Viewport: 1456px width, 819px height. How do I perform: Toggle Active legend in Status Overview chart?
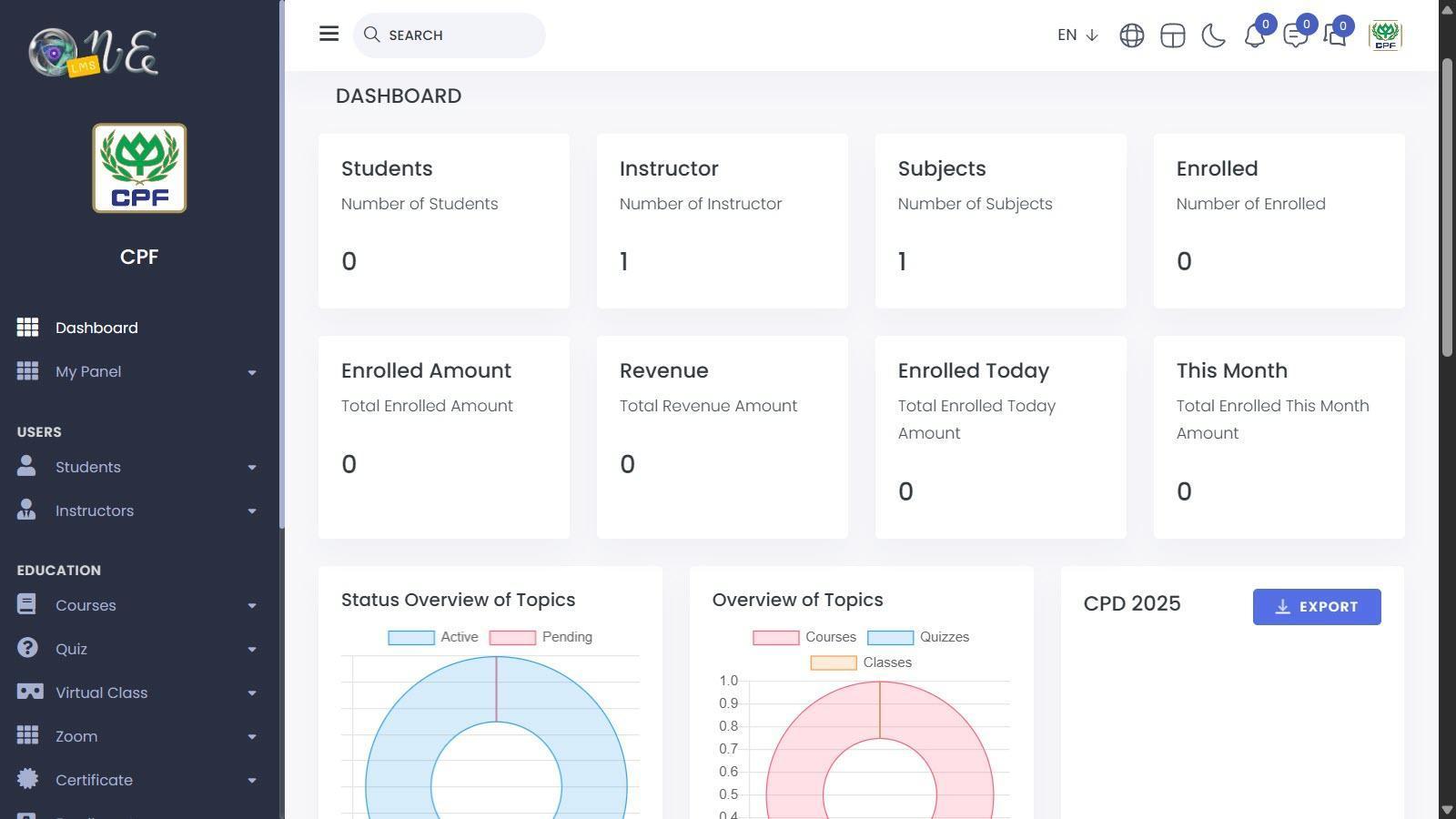[433, 637]
